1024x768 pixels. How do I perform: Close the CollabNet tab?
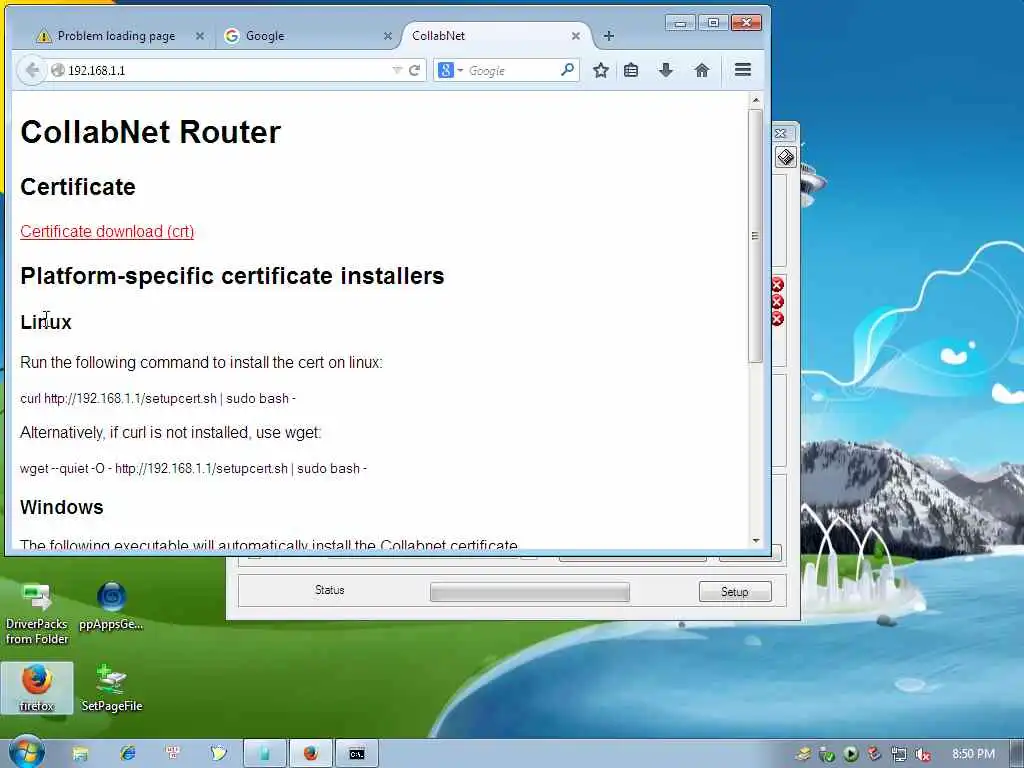pyautogui.click(x=576, y=36)
